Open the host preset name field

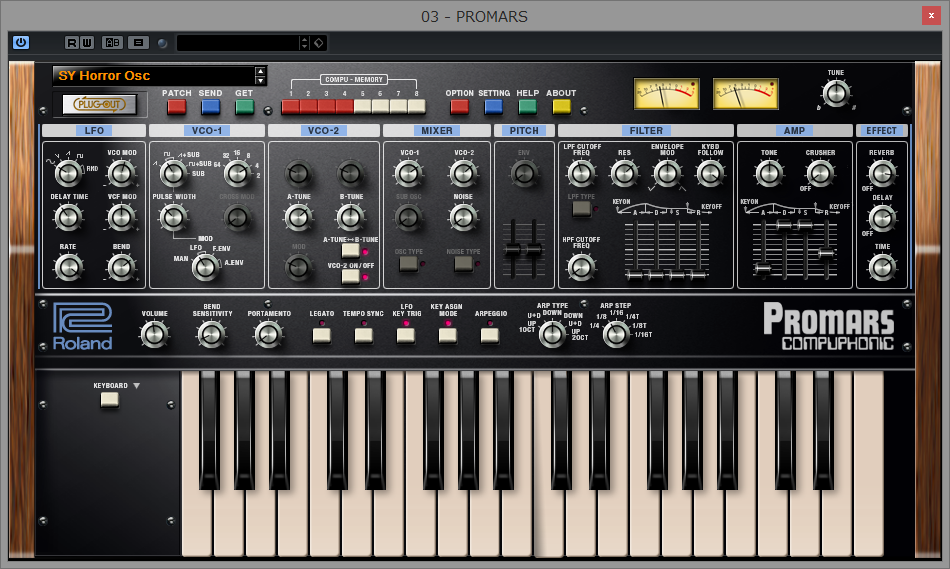point(238,42)
